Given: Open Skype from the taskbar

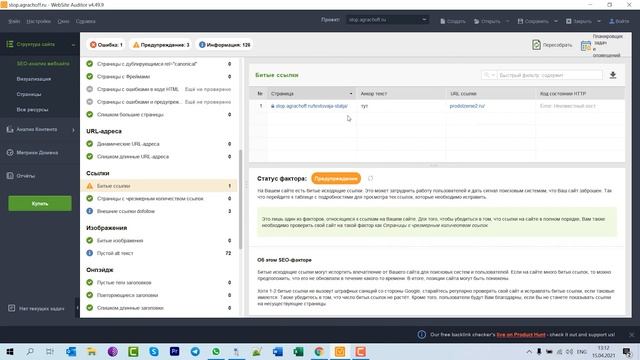Looking at the screenshot, I should click(154, 351).
